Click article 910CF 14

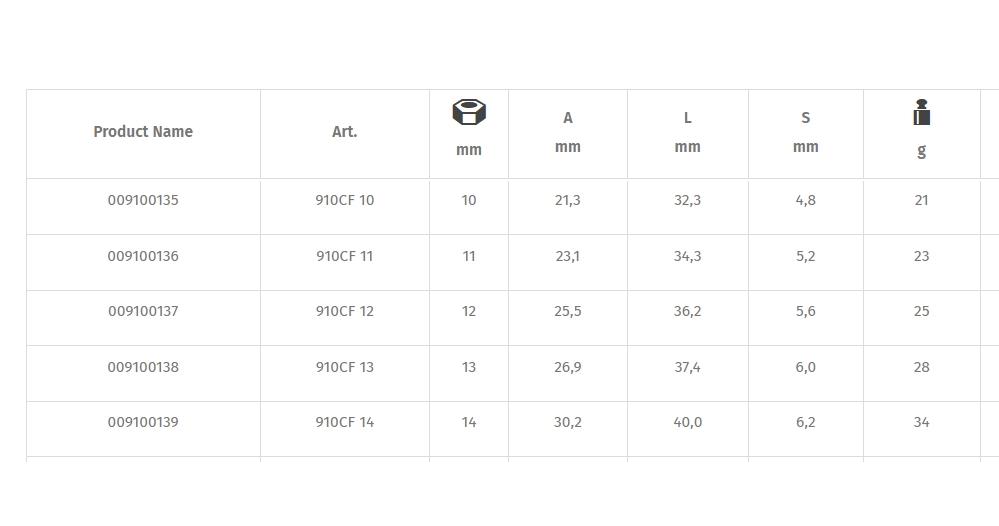[x=344, y=422]
